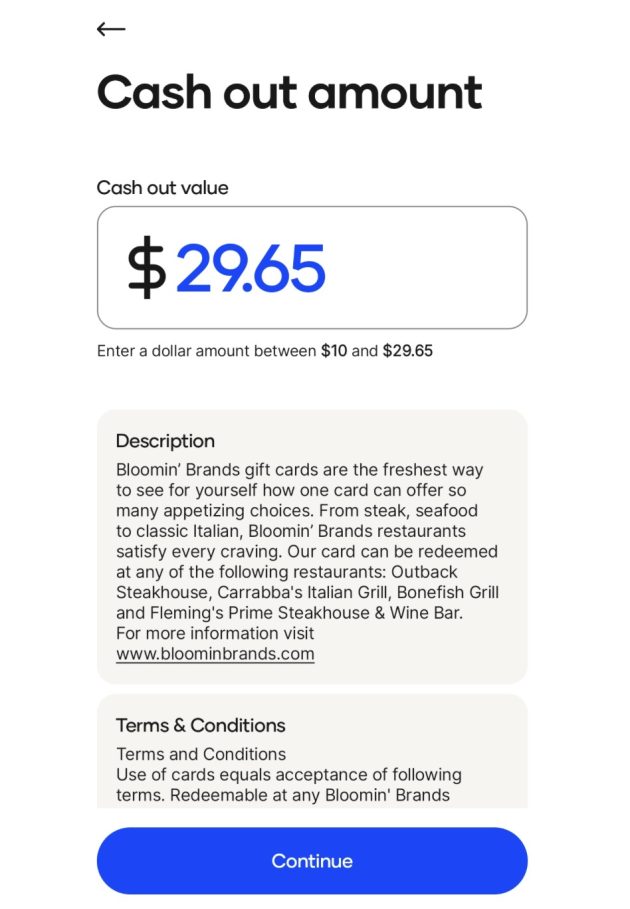The image size is (630, 909).
Task: Click the dollar sign symbol in amount box
Action: click(146, 268)
